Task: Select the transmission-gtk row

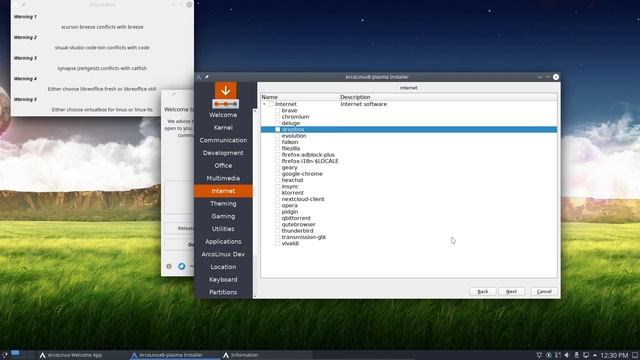Action: (x=409, y=237)
